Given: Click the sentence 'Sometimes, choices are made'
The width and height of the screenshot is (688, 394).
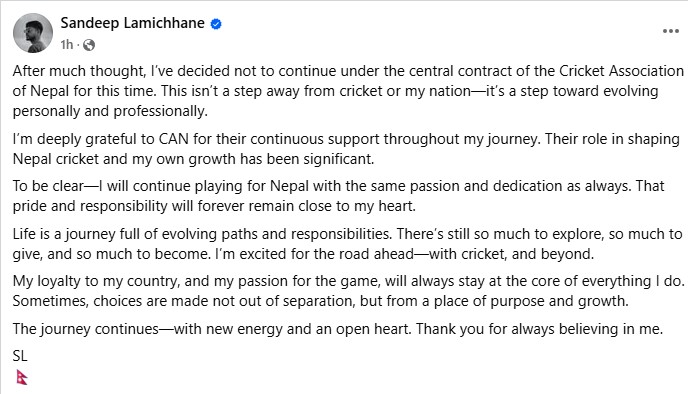Looking at the screenshot, I should pyautogui.click(x=320, y=301).
